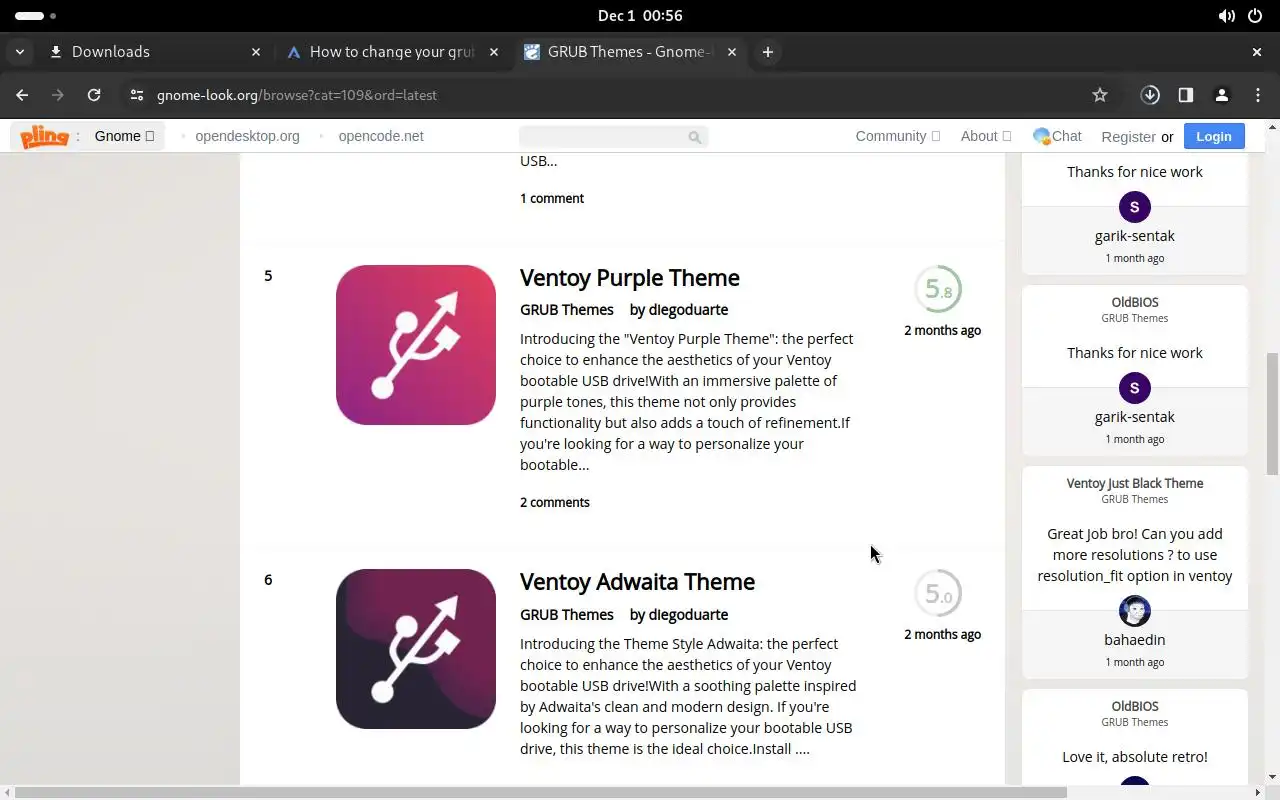Image resolution: width=1280 pixels, height=800 pixels.
Task: Click the system volume icon
Action: tap(1226, 16)
